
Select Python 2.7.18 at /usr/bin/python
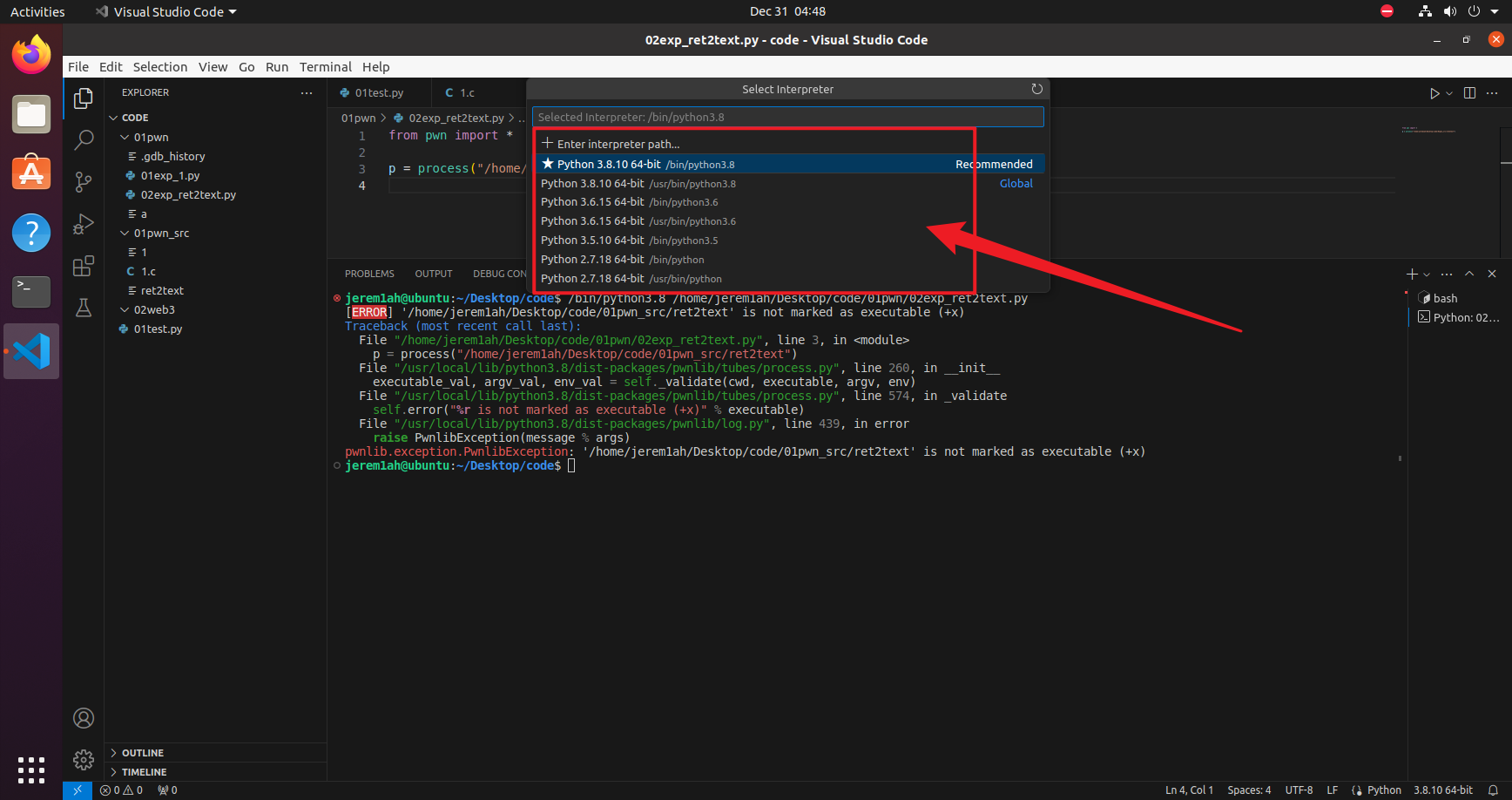[x=788, y=279]
